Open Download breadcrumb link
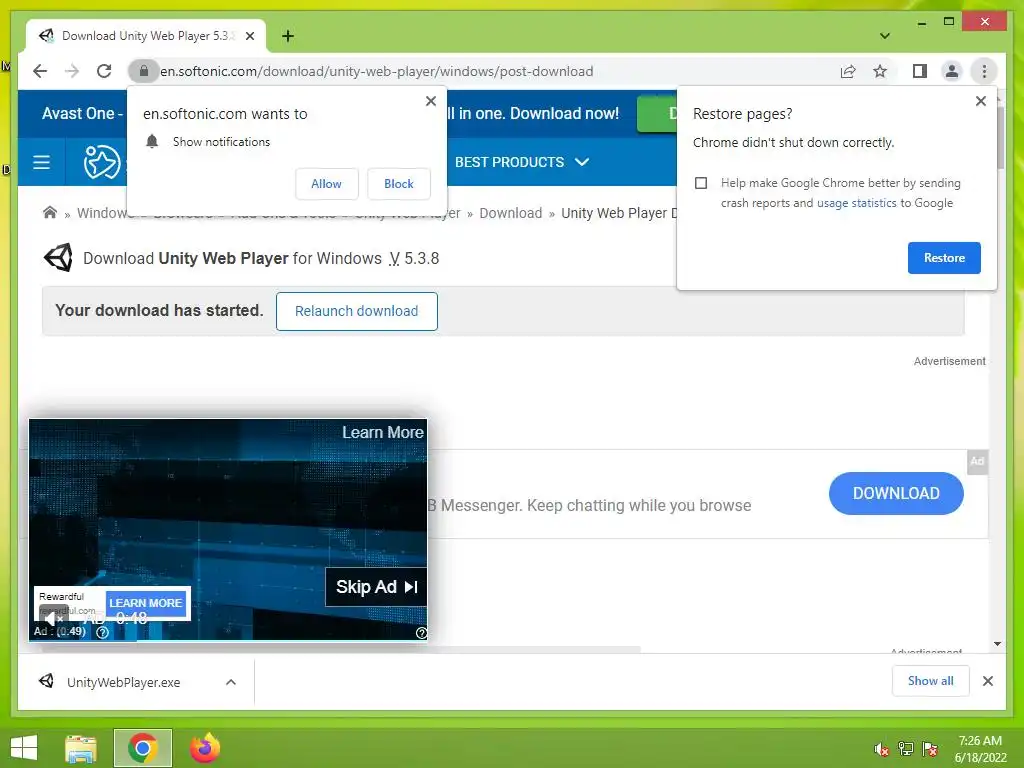1024x768 pixels. click(510, 213)
